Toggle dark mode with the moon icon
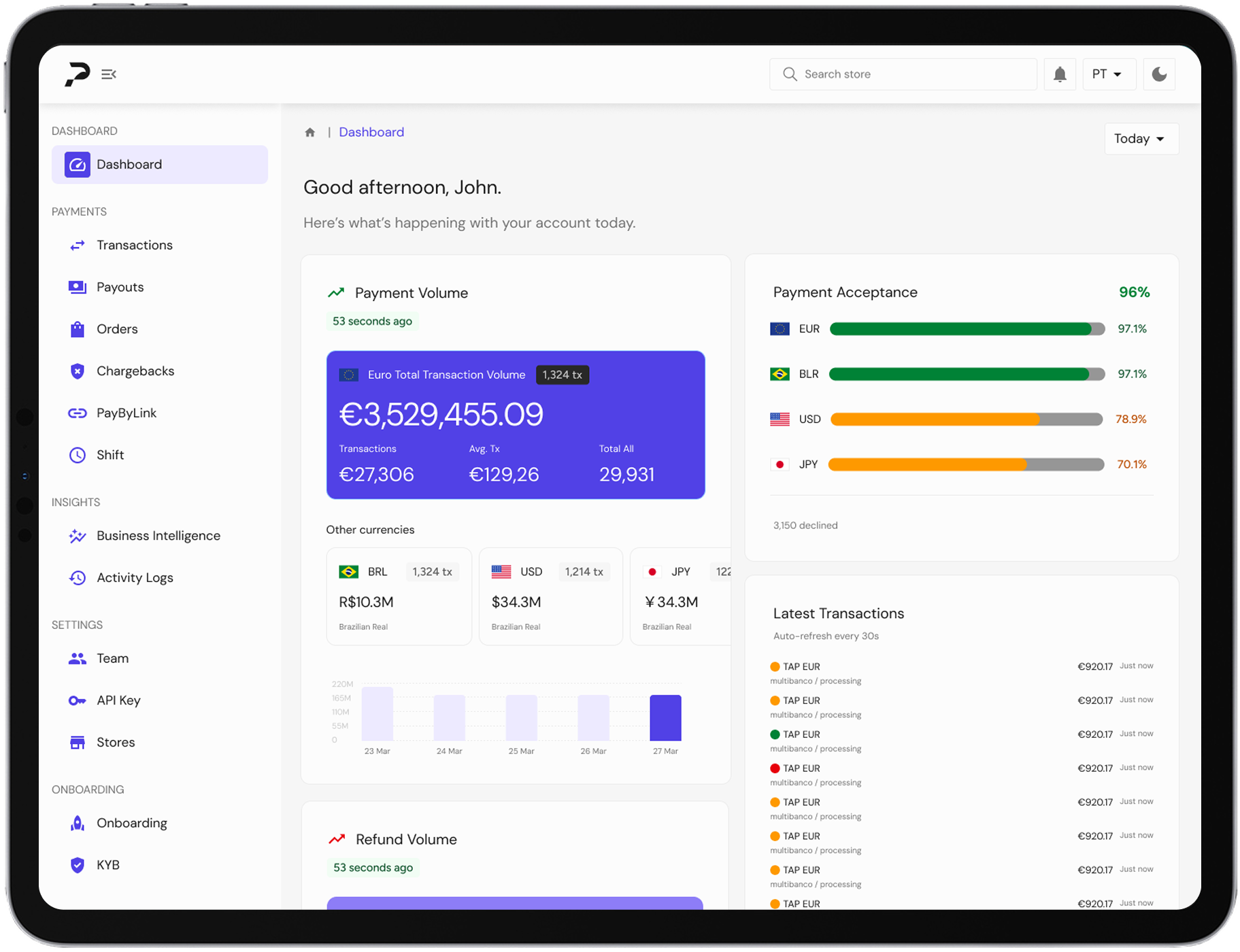Screen dimensions: 1240x952 (1158, 73)
